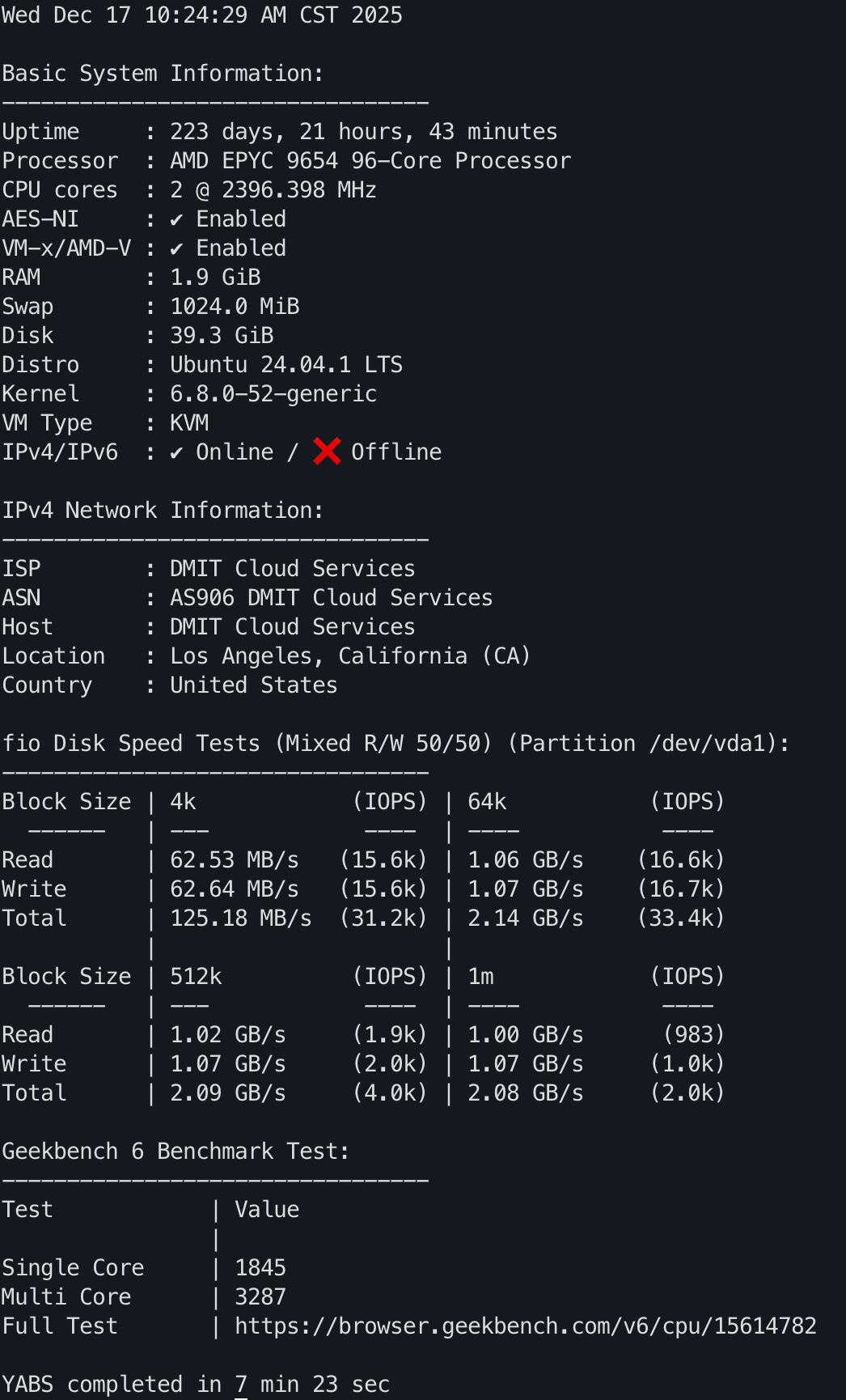Click the AMD EPYC 9654 processor name
The height and width of the screenshot is (1400, 846).
point(370,160)
